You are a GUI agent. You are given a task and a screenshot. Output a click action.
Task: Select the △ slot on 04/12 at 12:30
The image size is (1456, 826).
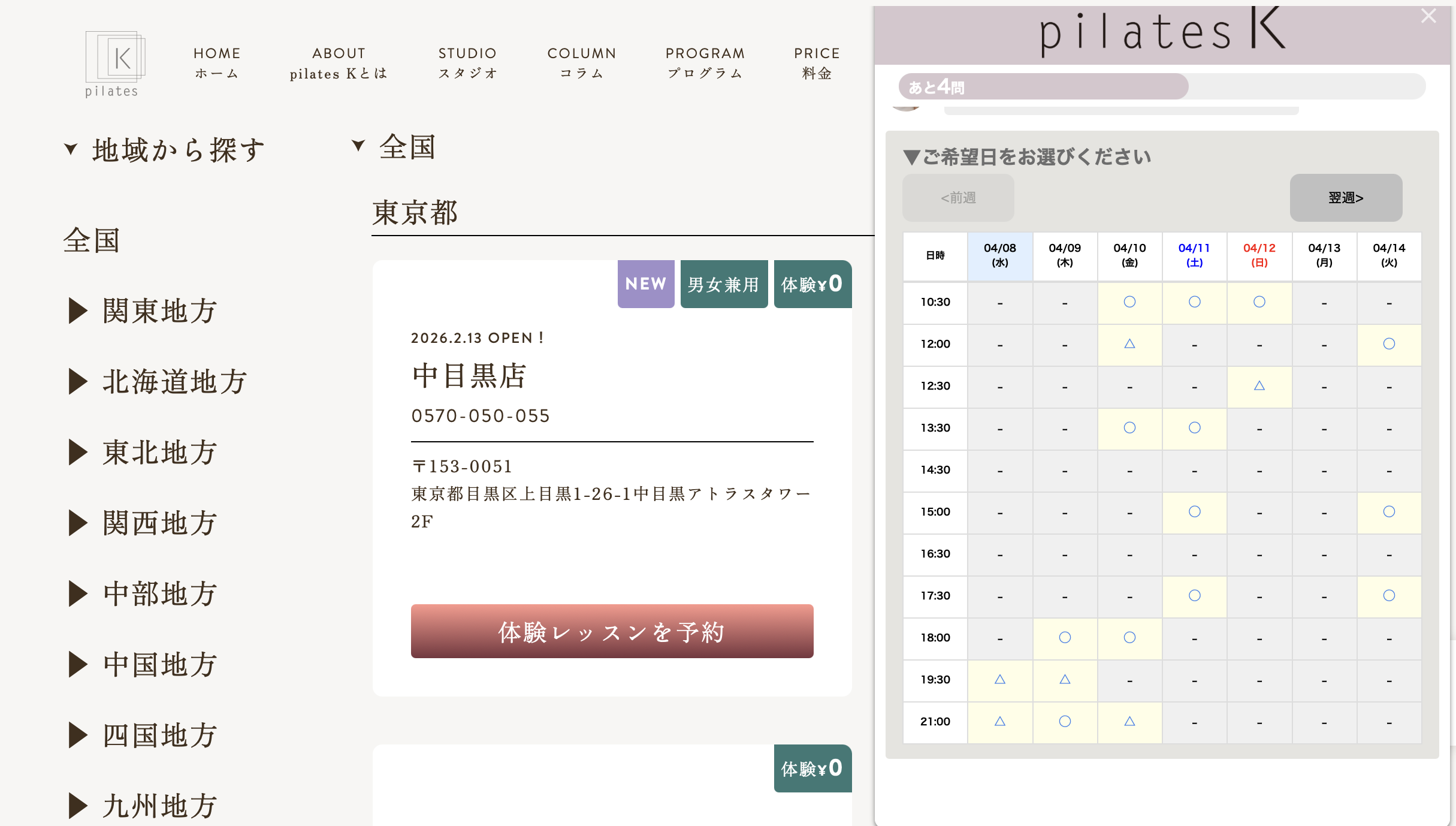(x=1259, y=386)
